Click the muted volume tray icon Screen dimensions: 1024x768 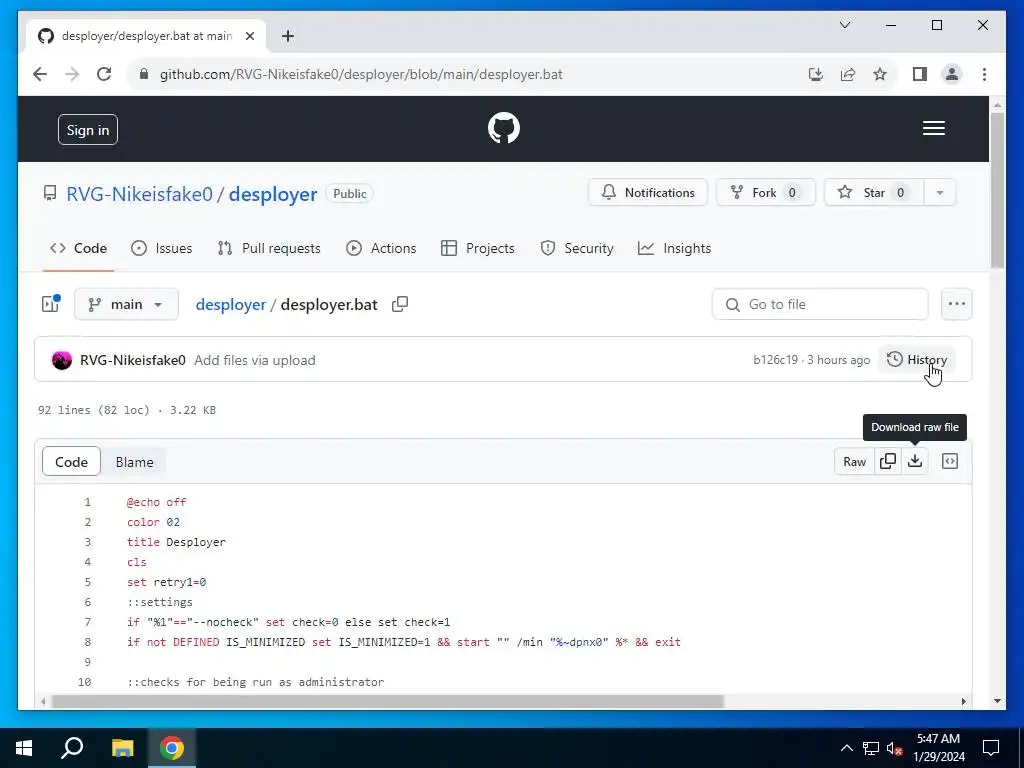point(895,748)
